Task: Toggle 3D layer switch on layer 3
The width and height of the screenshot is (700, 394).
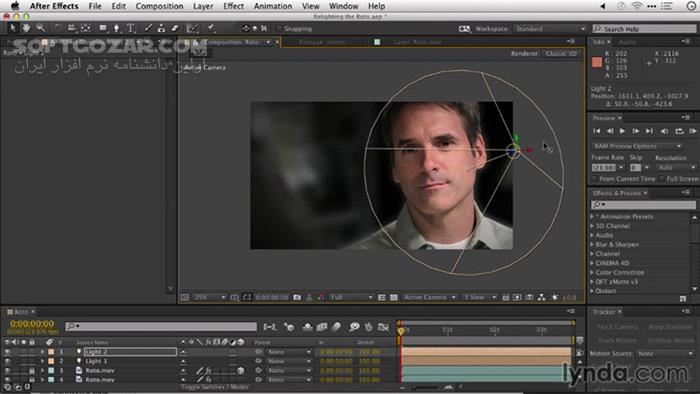Action: pos(241,370)
